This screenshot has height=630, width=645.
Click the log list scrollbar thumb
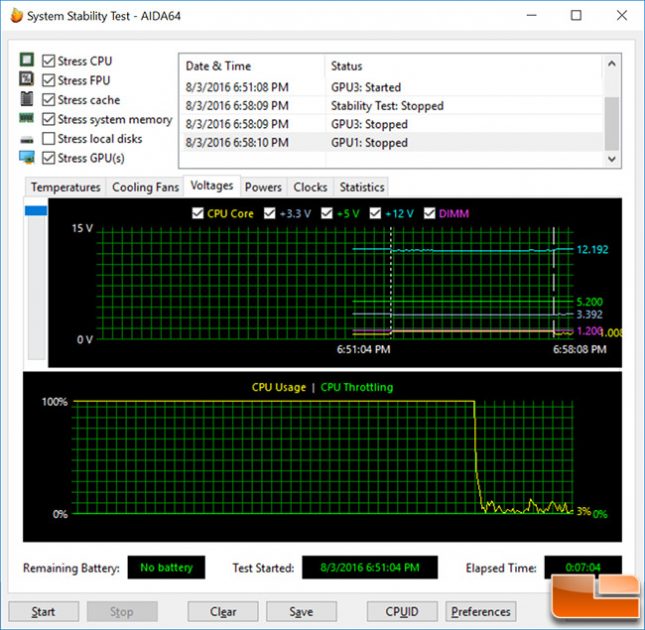(x=612, y=123)
